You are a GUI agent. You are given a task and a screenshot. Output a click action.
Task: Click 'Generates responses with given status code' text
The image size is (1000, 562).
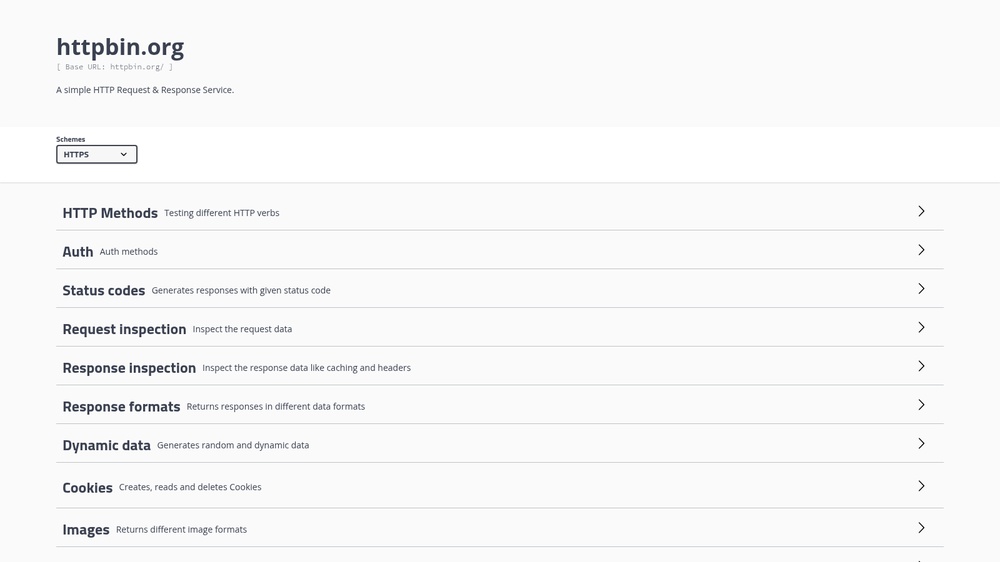(x=241, y=290)
